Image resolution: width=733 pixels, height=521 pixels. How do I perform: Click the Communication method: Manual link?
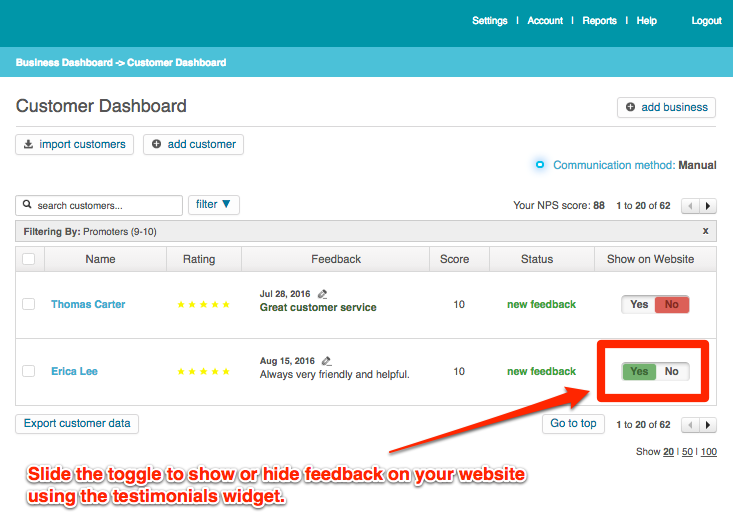[634, 165]
